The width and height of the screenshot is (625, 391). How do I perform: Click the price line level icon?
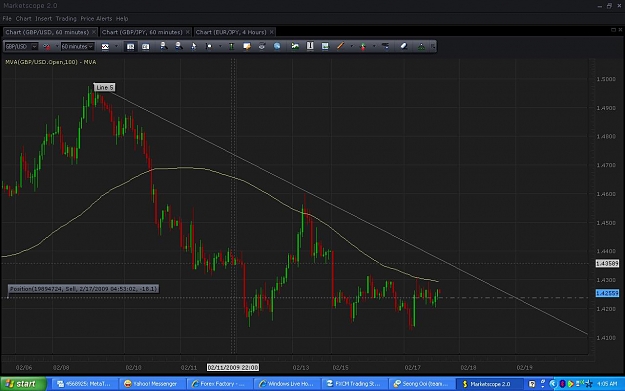click(x=385, y=46)
